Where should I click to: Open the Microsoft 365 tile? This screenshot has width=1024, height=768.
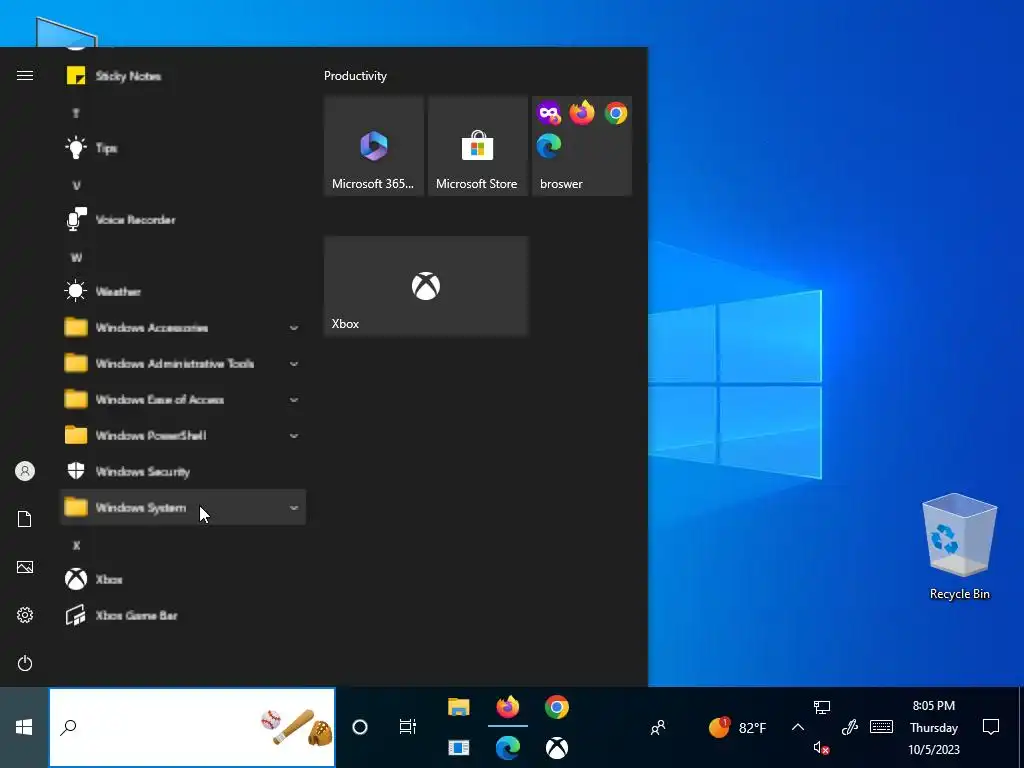[374, 146]
